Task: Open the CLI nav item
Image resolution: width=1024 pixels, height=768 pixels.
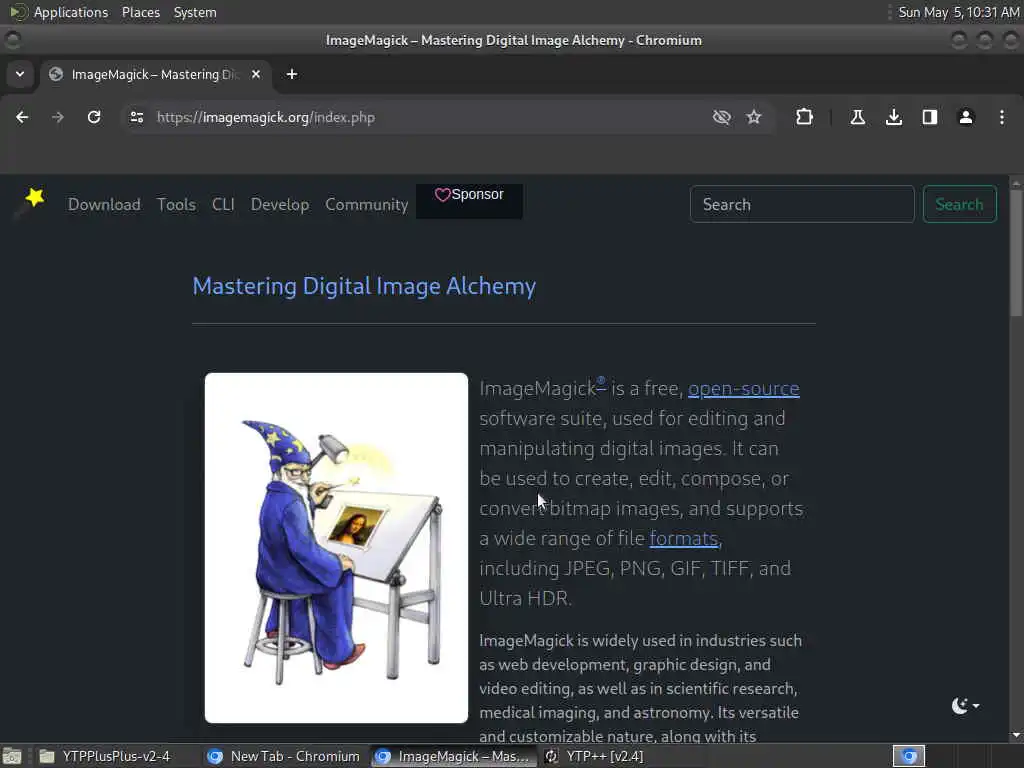Action: [x=223, y=204]
